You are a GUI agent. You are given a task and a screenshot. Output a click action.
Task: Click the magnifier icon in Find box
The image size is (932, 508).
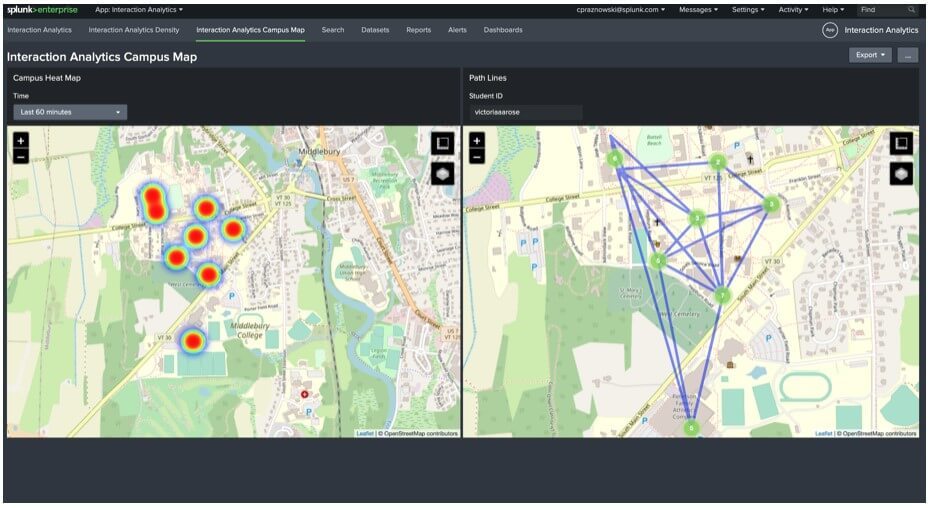pyautogui.click(x=911, y=10)
